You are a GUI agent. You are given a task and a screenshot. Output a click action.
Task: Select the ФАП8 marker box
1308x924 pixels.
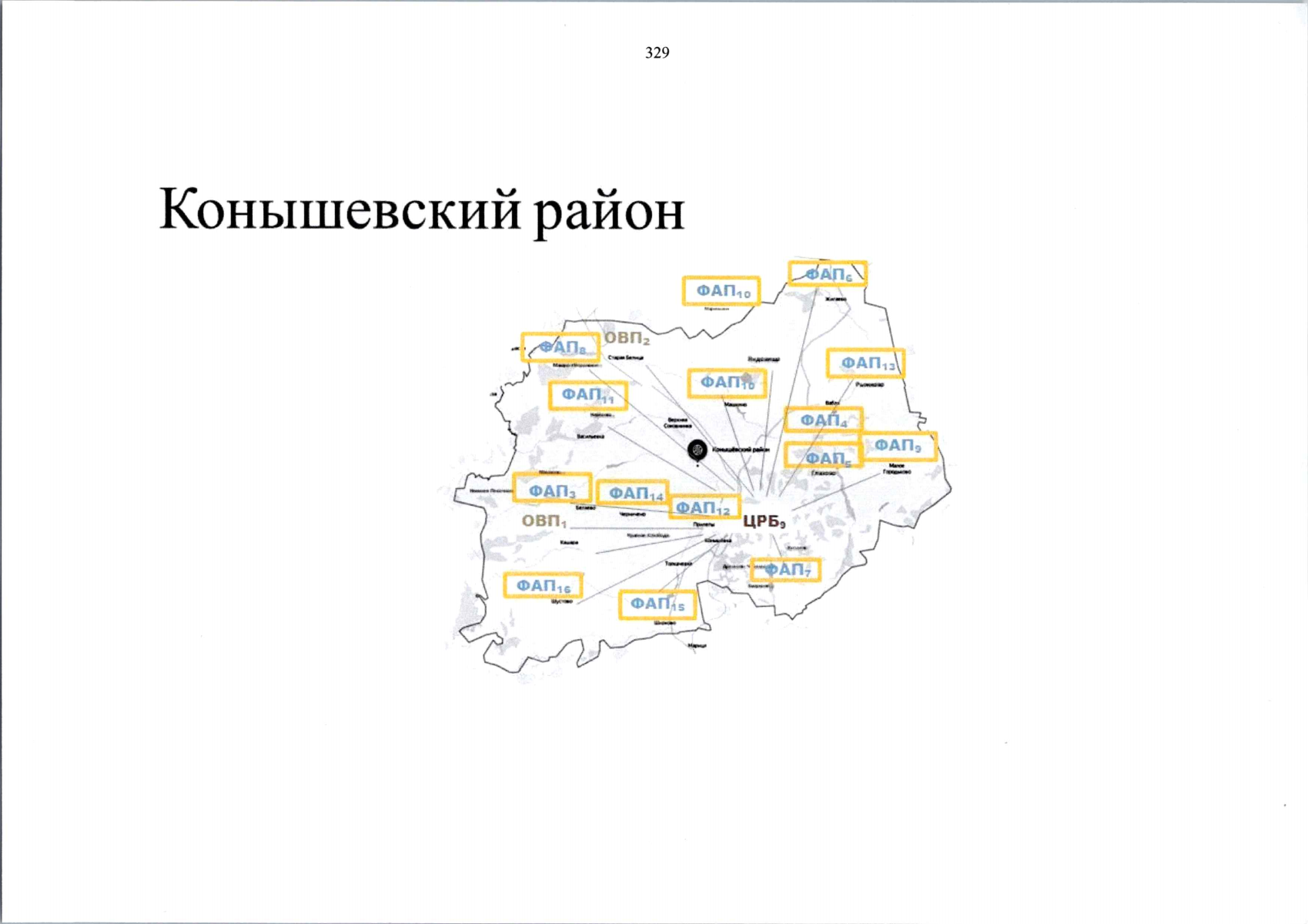pos(560,347)
